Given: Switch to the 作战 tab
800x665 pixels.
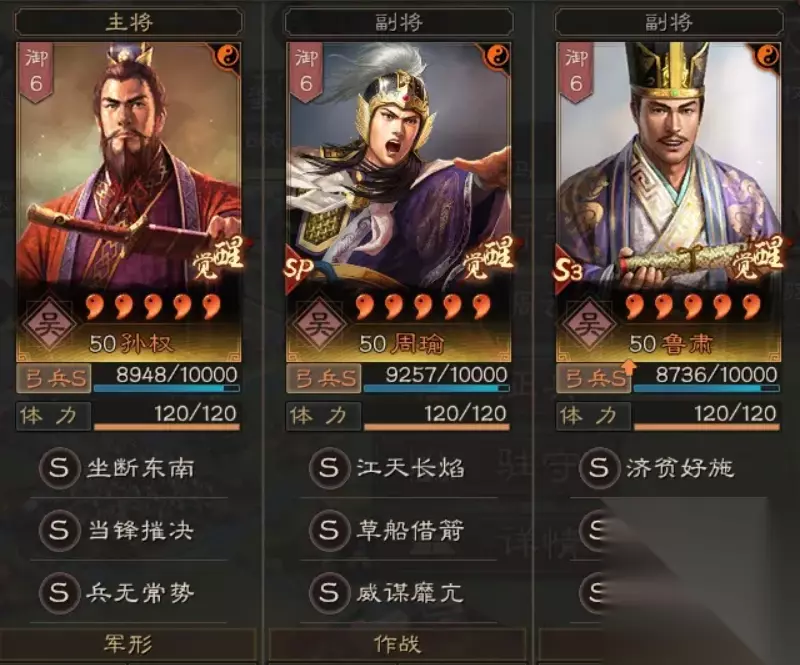Looking at the screenshot, I should point(397,644).
